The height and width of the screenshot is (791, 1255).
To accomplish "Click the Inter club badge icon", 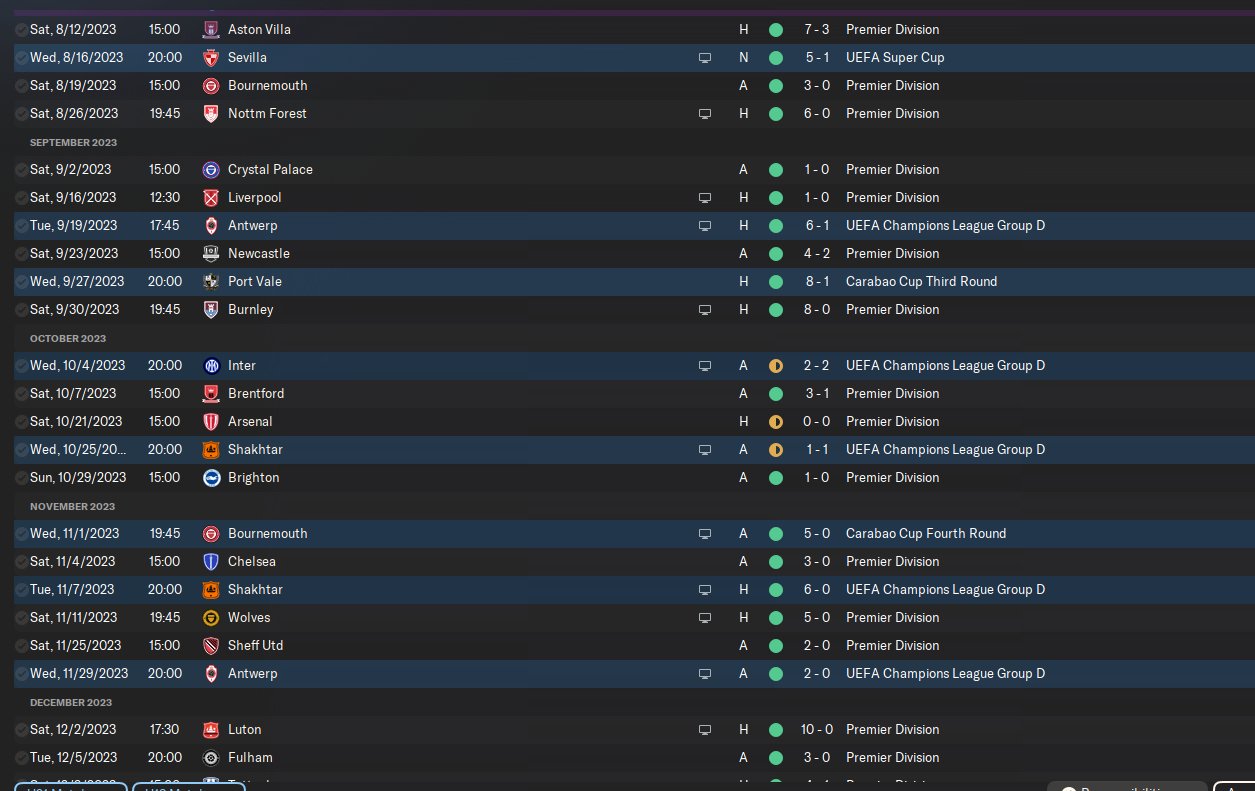I will tap(210, 366).
